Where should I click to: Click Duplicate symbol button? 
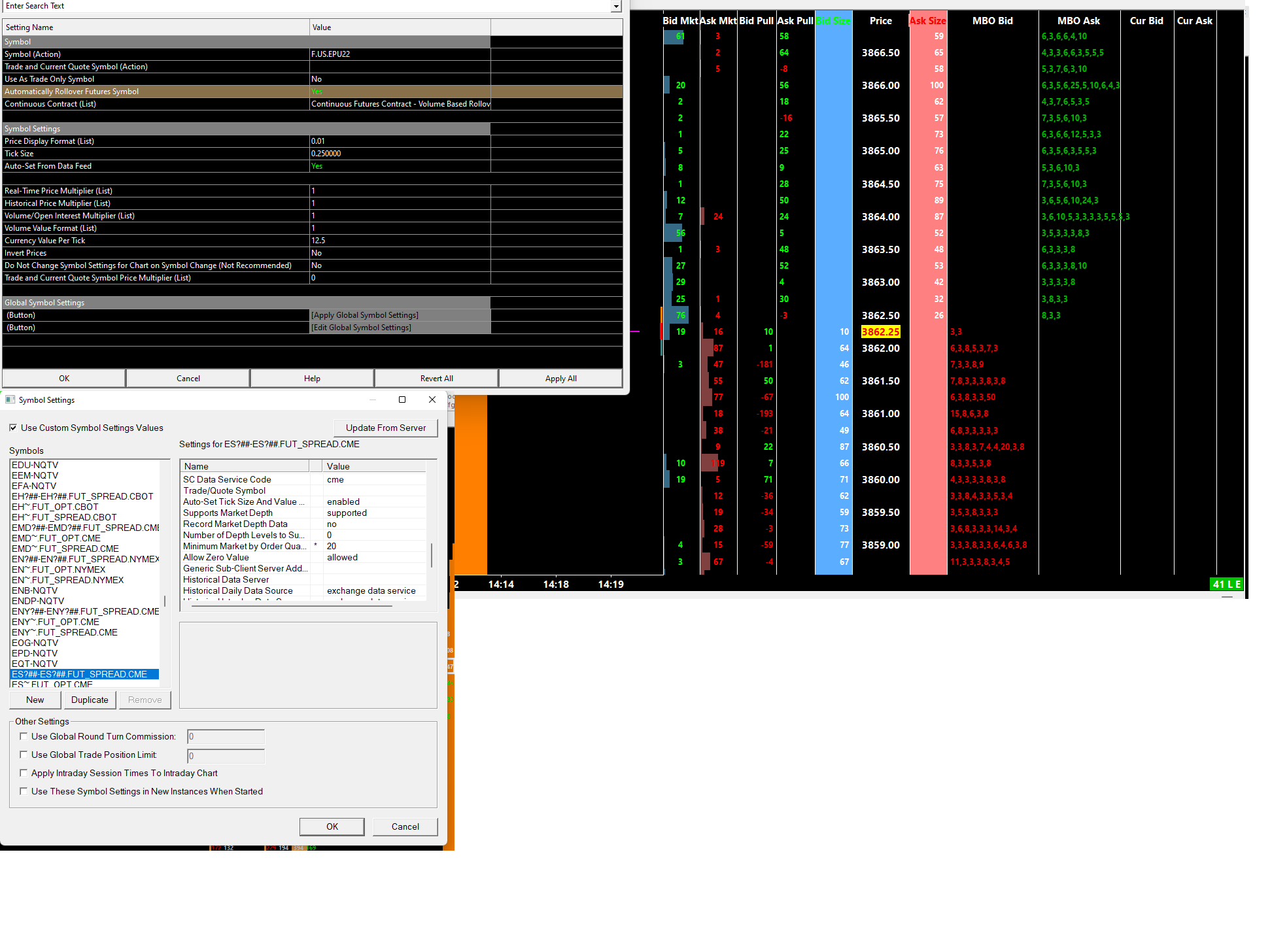pyautogui.click(x=90, y=700)
